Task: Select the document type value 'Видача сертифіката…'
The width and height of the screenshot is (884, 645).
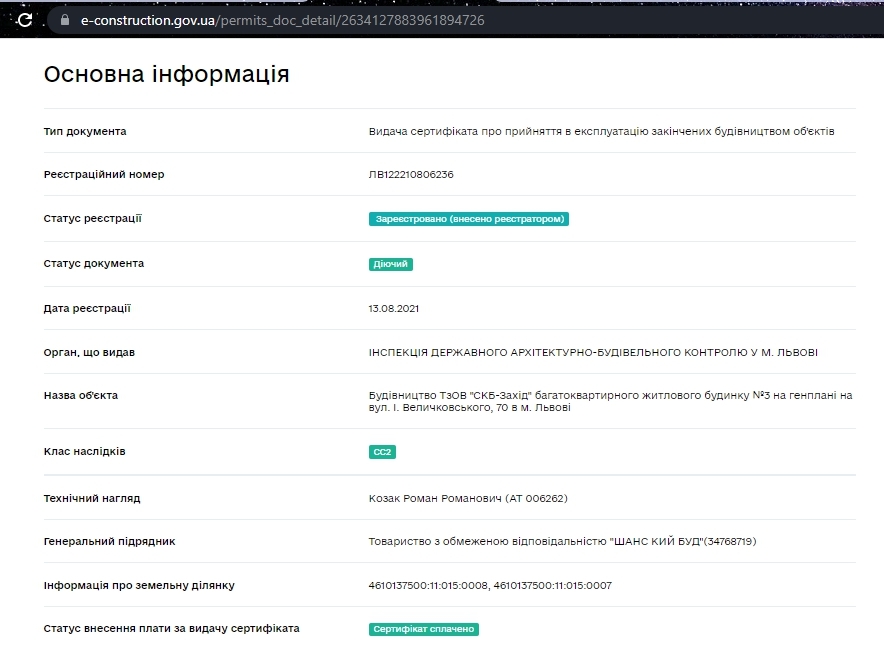Action: click(x=602, y=131)
